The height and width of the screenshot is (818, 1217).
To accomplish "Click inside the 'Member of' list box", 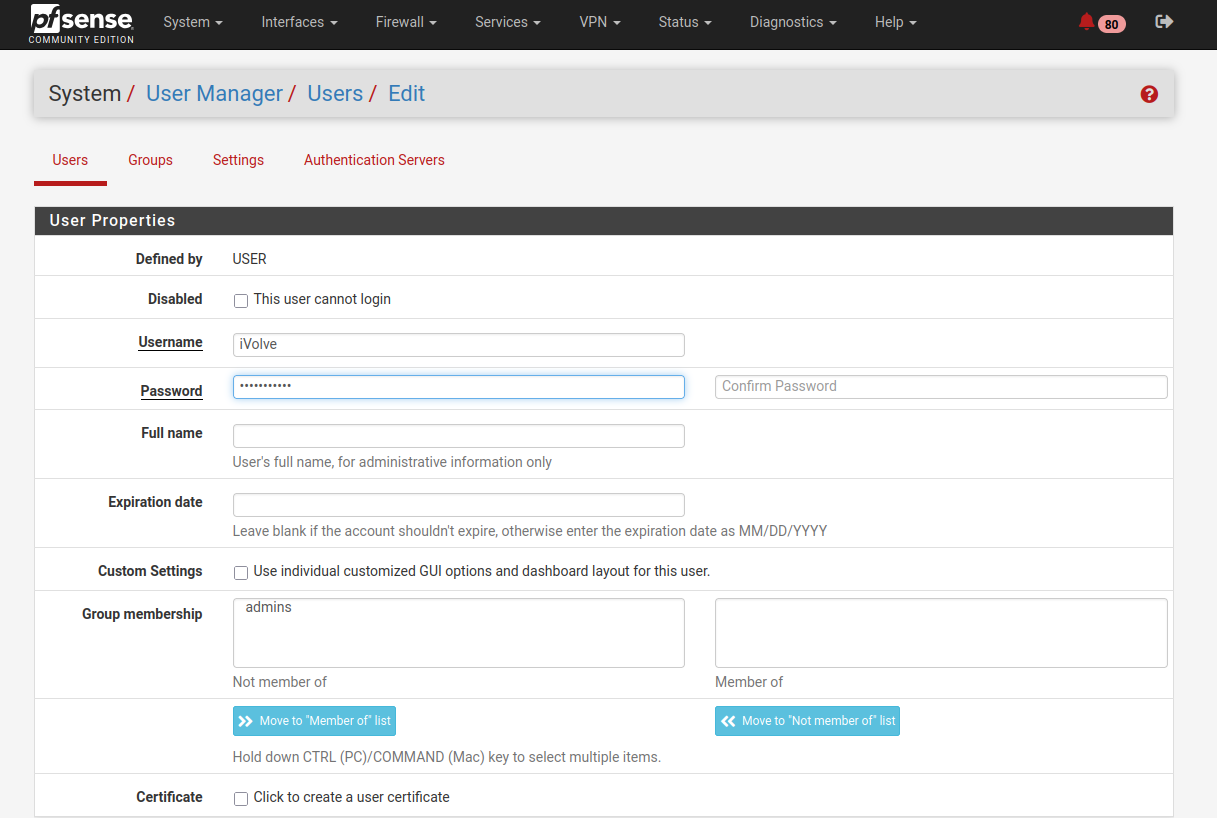I will pyautogui.click(x=941, y=633).
